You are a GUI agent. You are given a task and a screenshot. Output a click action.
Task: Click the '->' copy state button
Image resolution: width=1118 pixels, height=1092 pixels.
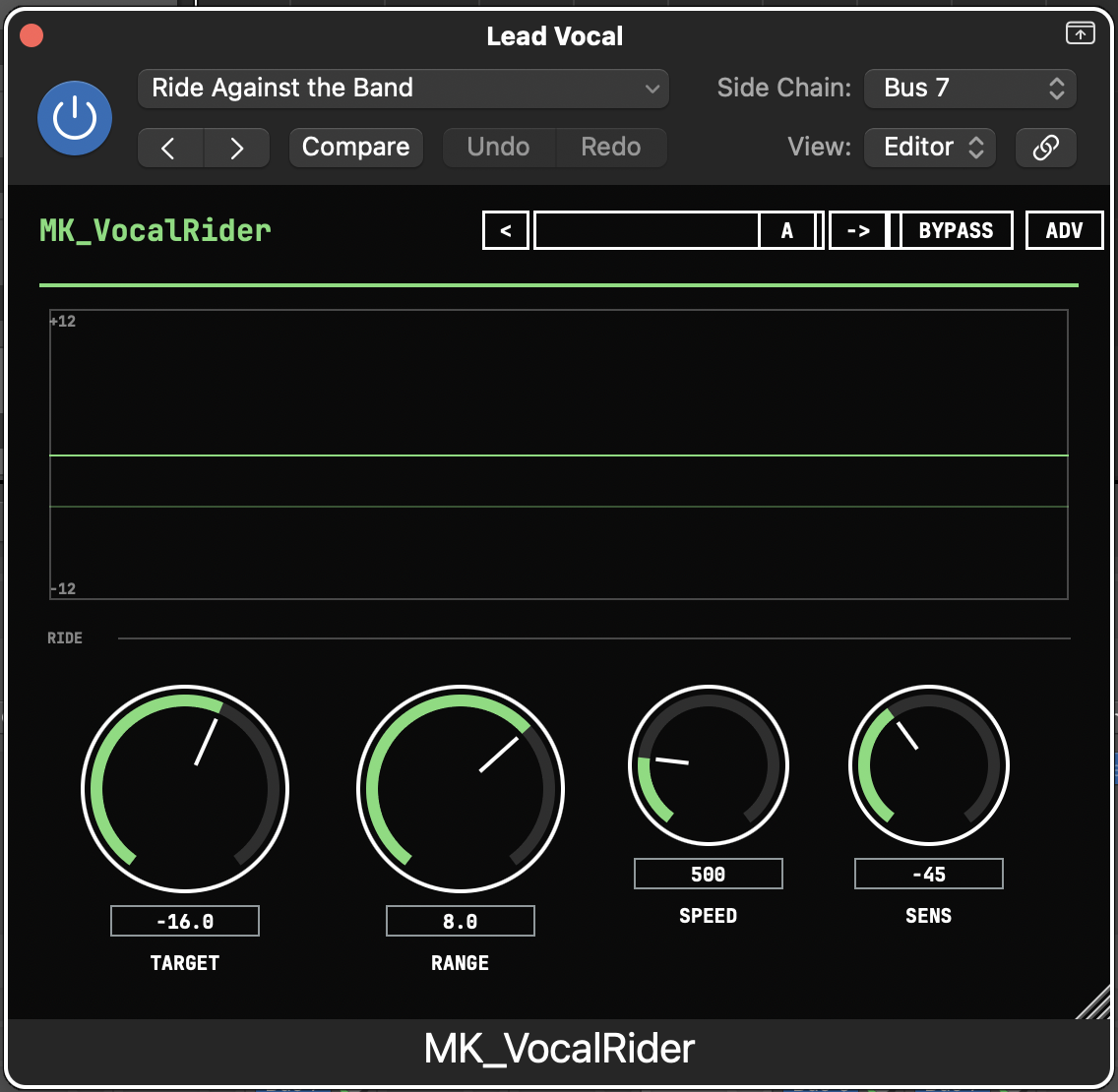pyautogui.click(x=858, y=230)
